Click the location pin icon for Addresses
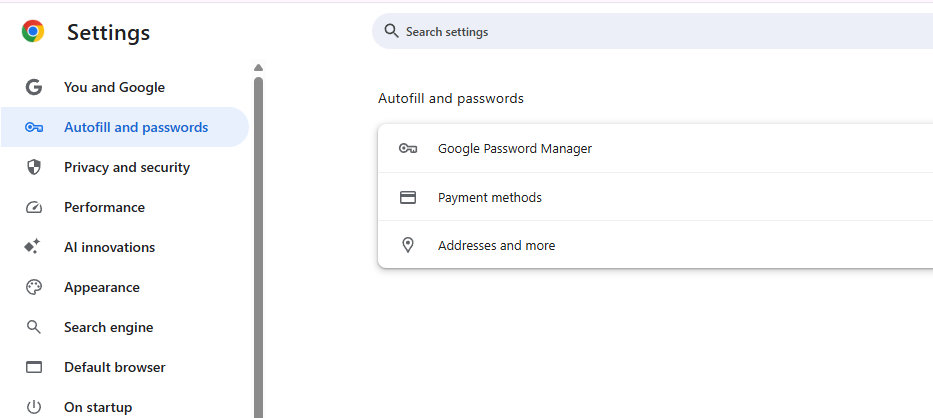The height and width of the screenshot is (418, 933). tap(407, 245)
